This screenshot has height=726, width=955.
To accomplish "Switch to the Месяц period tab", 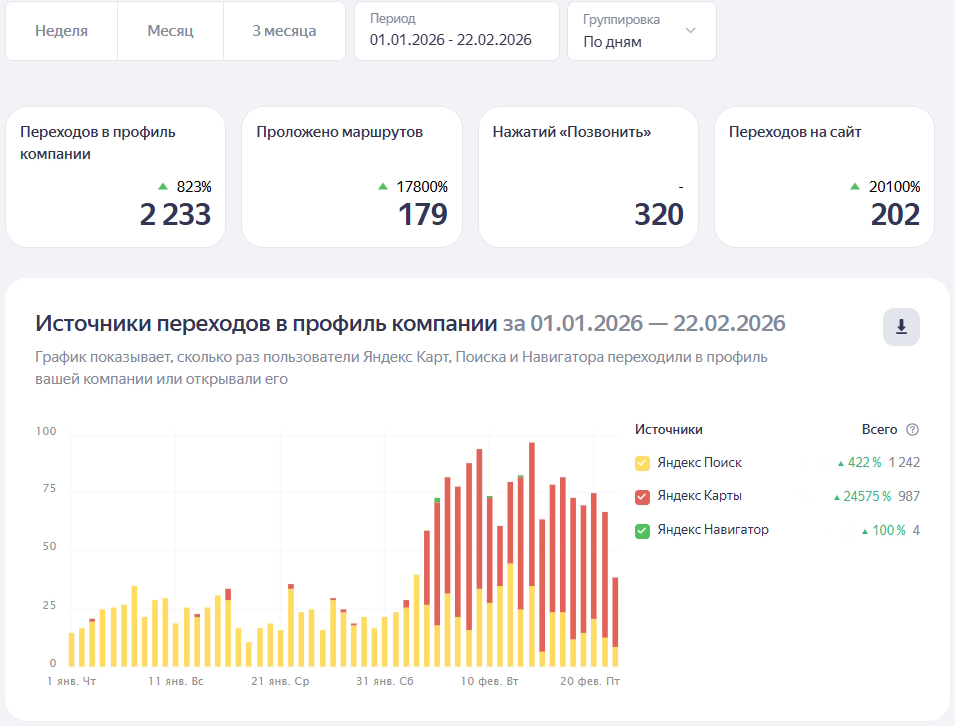I will pos(171,31).
